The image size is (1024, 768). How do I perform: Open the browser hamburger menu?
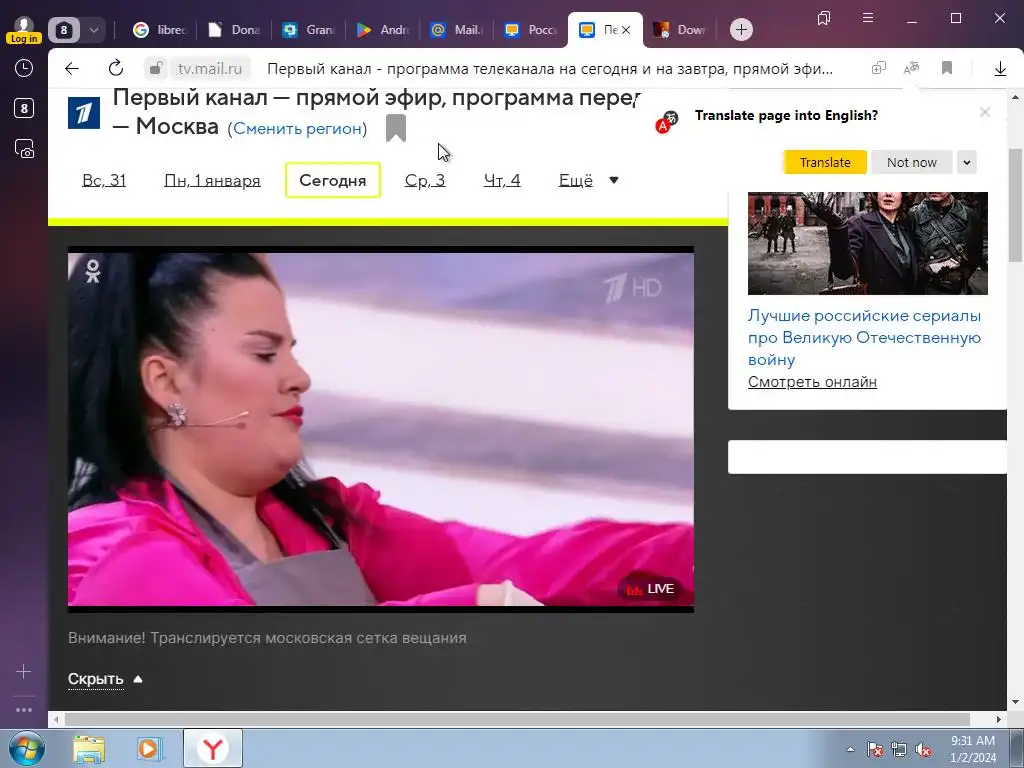pyautogui.click(x=868, y=18)
